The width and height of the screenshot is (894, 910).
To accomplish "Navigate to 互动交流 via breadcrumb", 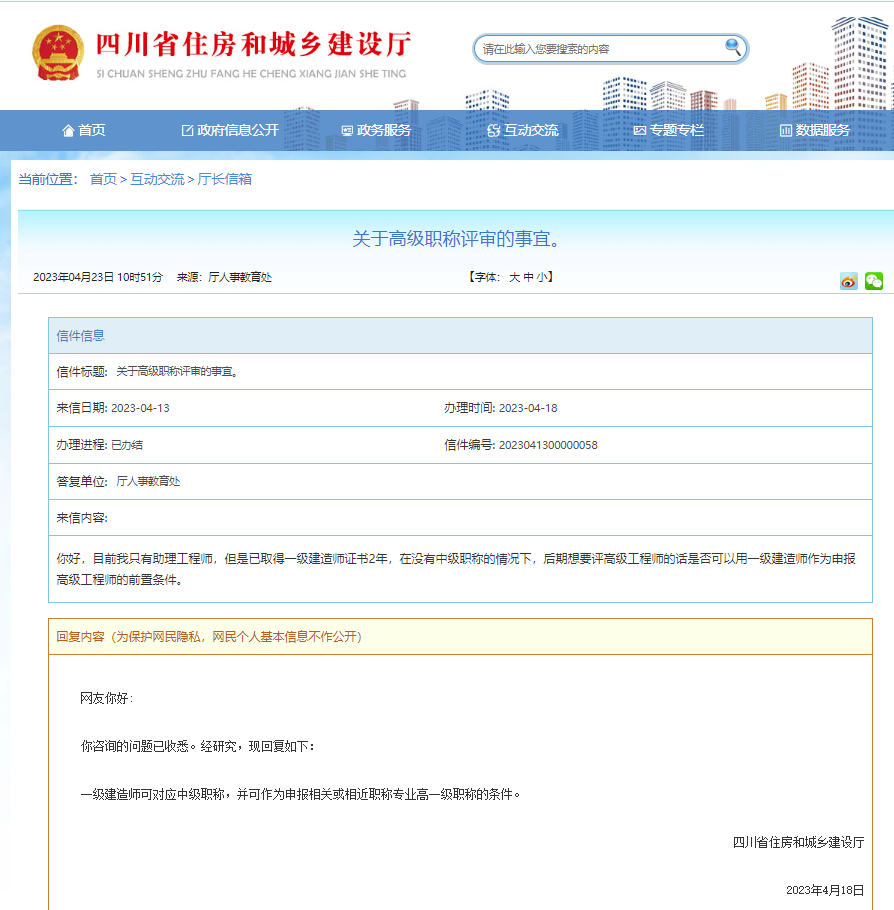I will tap(155, 181).
